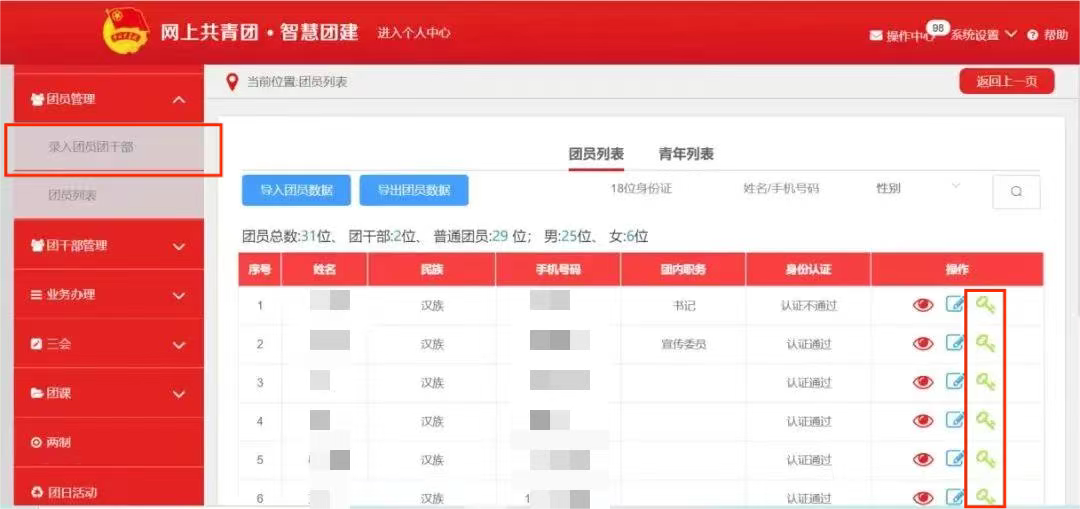Open the 系统设置 dropdown menu

983,35
